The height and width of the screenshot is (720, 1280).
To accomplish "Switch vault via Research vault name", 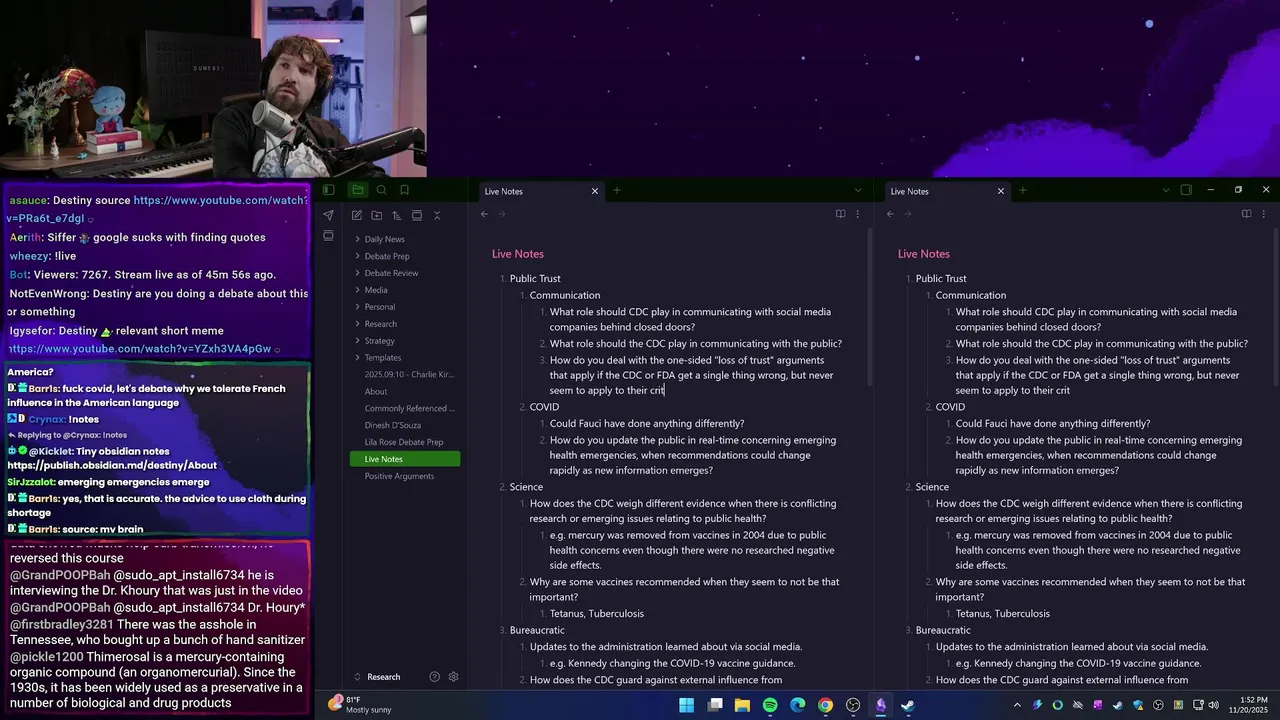I will click(x=384, y=677).
